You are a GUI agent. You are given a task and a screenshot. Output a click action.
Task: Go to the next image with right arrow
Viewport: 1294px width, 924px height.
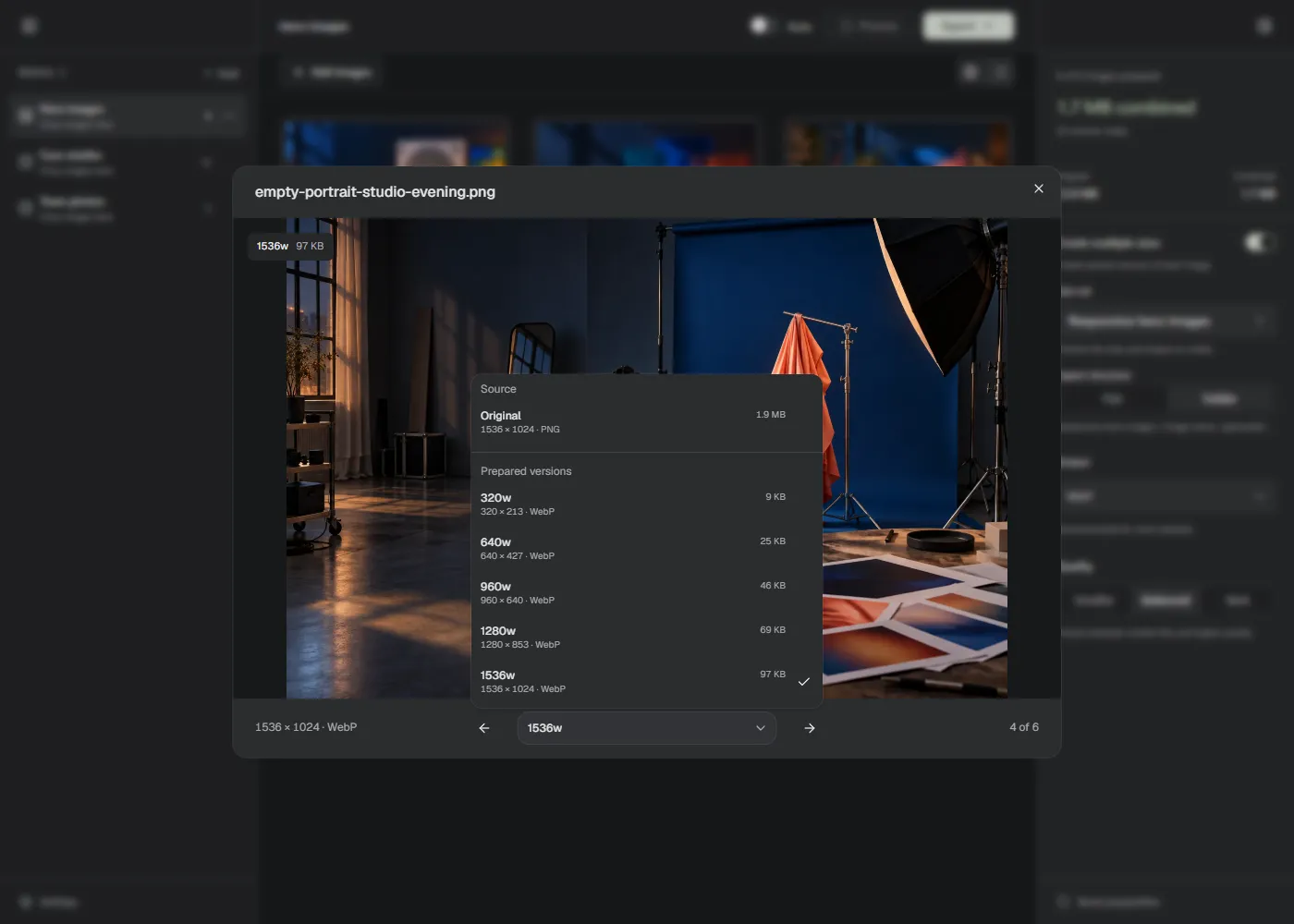(810, 728)
